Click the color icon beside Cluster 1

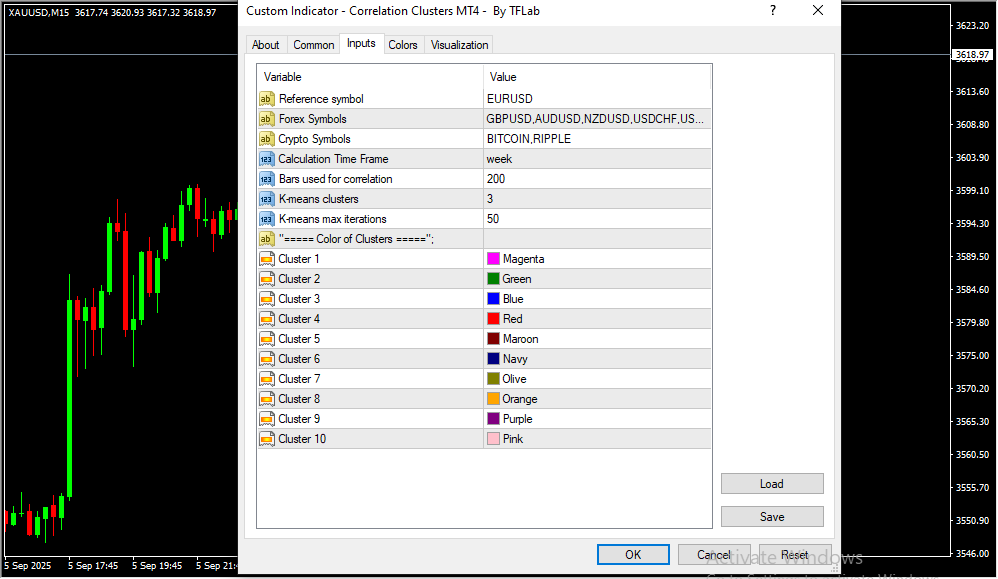click(266, 259)
